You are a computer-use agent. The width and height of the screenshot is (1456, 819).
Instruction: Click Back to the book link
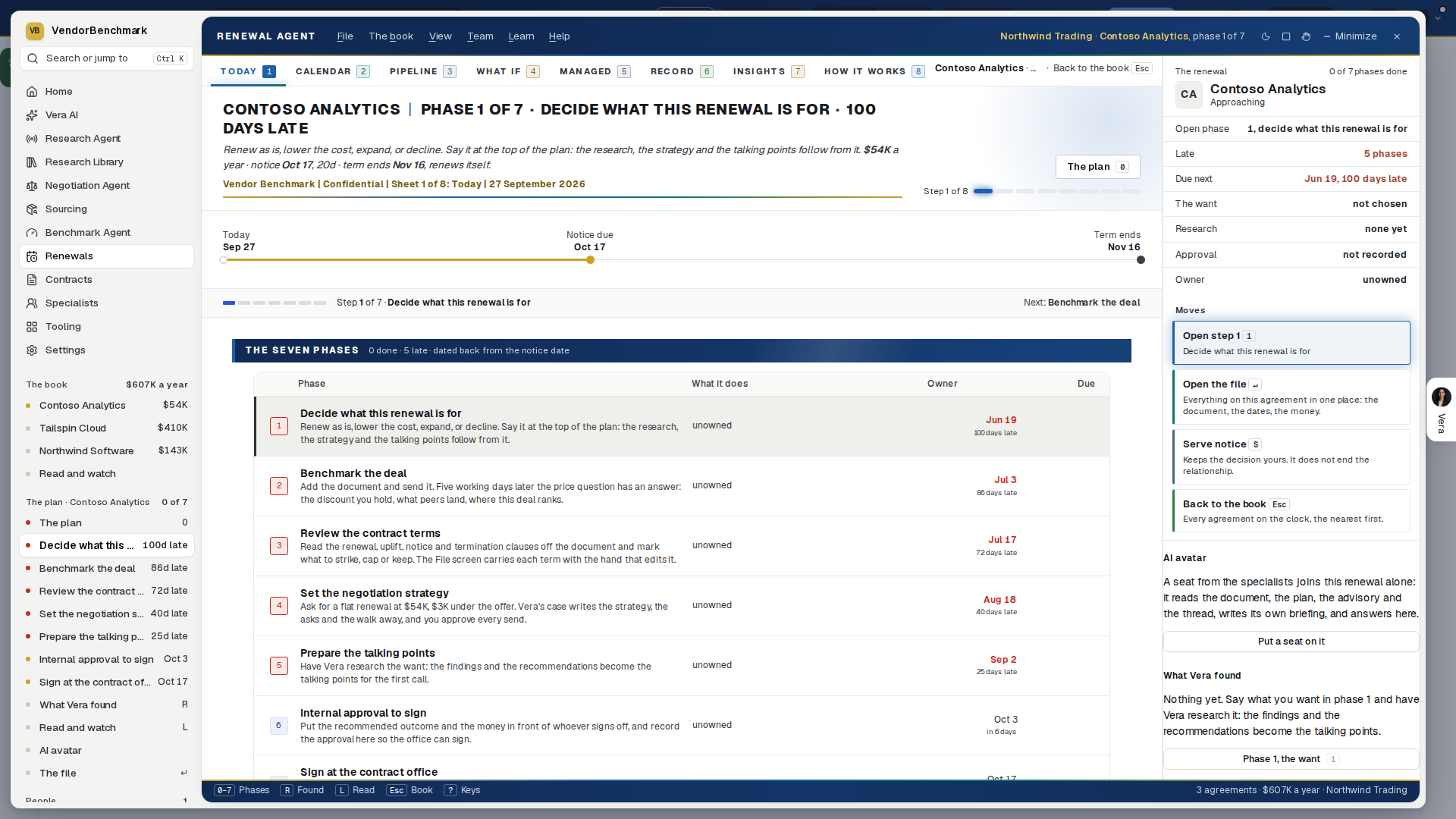click(x=1102, y=68)
